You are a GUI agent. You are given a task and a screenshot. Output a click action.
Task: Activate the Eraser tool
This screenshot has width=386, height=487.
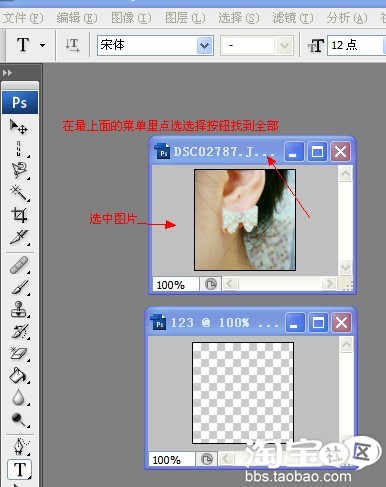[19, 353]
